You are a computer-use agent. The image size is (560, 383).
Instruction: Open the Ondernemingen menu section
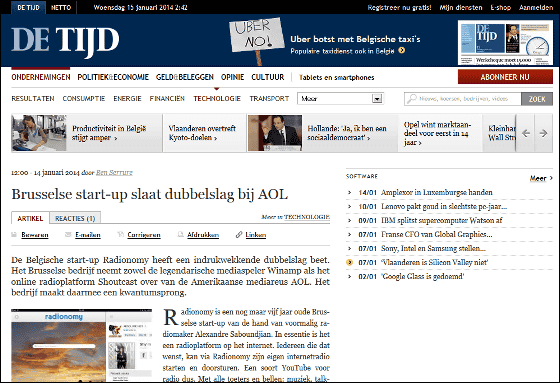pos(41,77)
